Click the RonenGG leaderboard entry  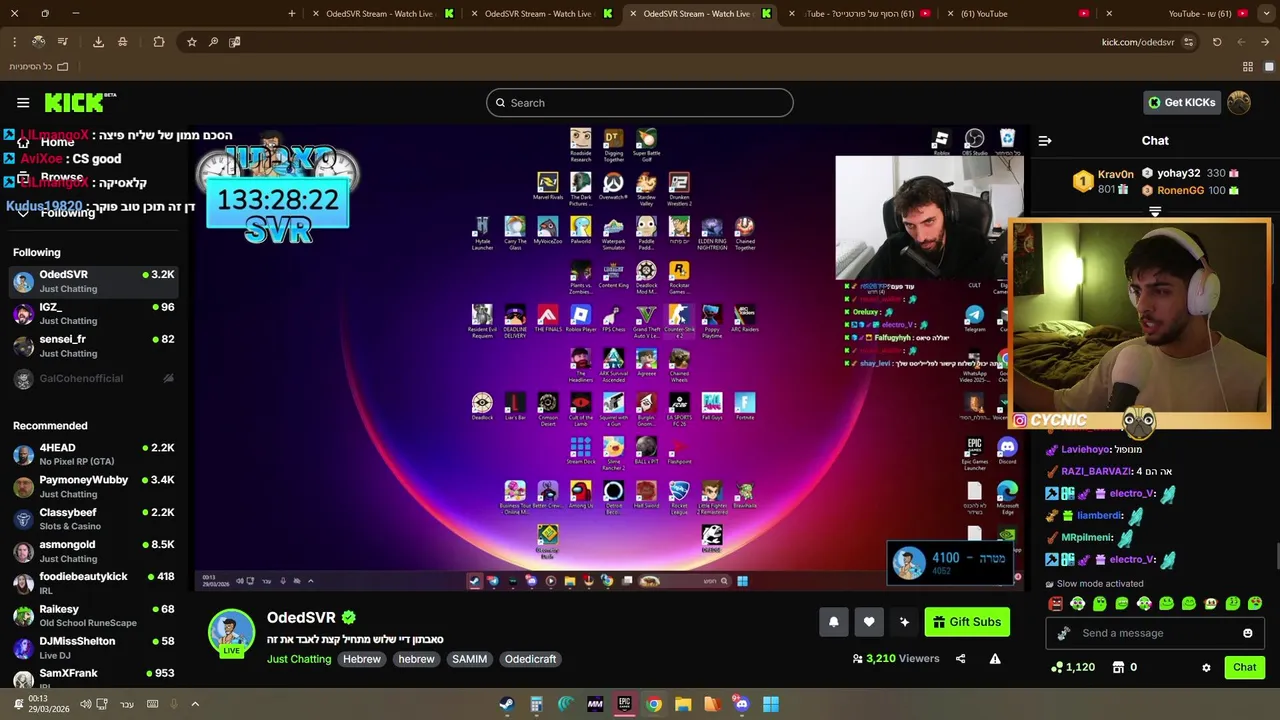(1191, 190)
